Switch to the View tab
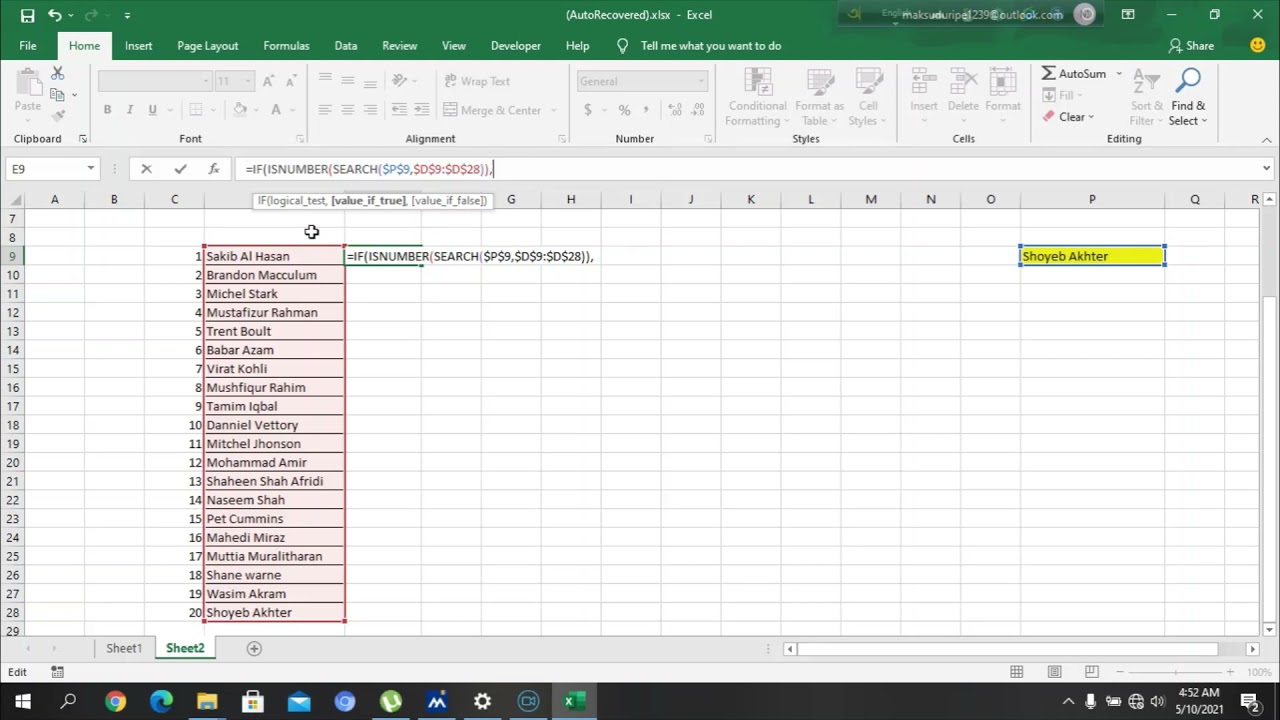 454,46
